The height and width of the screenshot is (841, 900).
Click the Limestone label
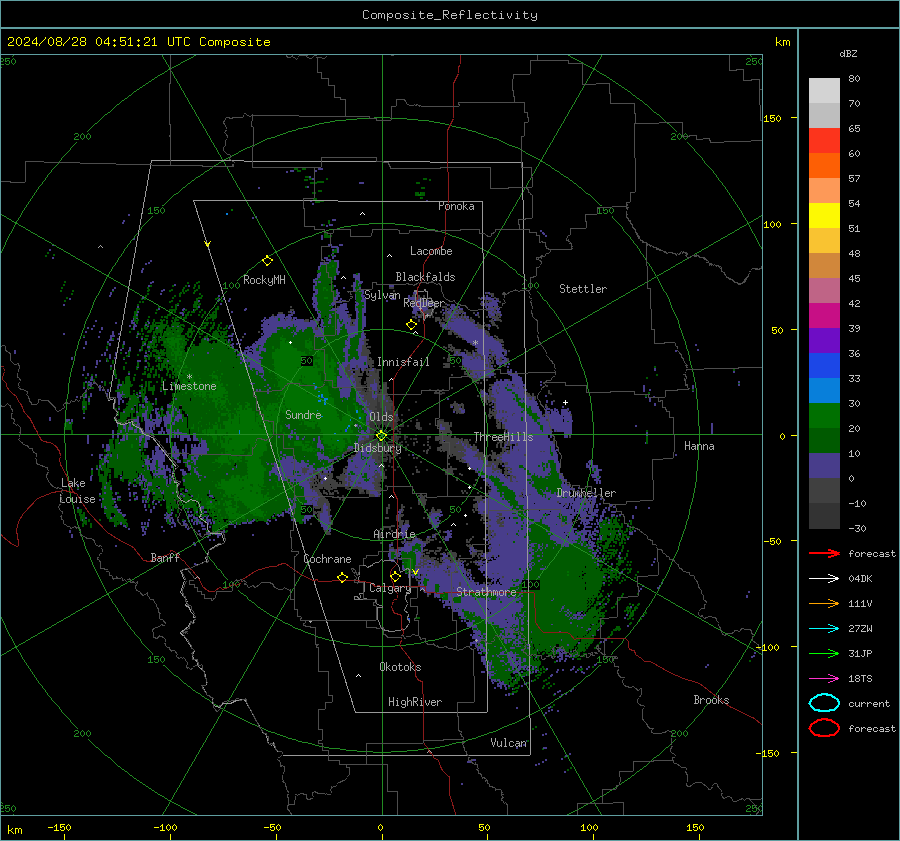click(189, 386)
